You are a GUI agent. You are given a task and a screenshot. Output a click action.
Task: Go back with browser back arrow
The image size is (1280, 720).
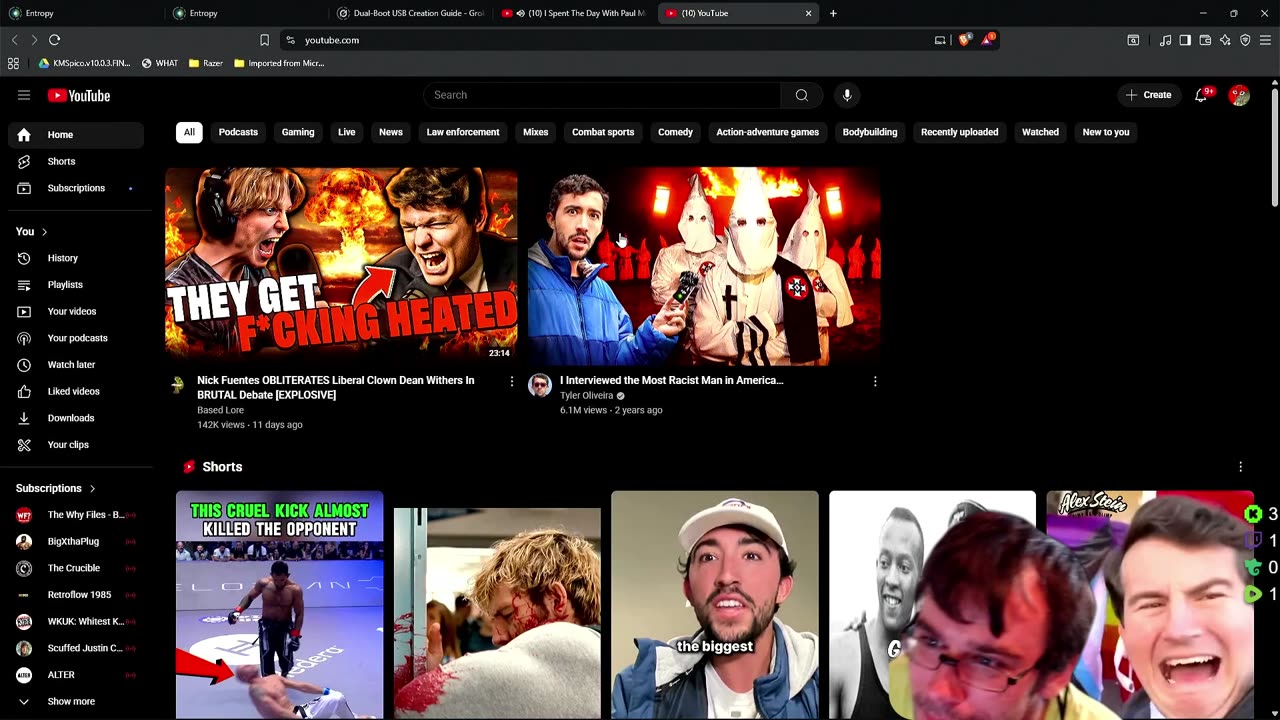pyautogui.click(x=14, y=40)
